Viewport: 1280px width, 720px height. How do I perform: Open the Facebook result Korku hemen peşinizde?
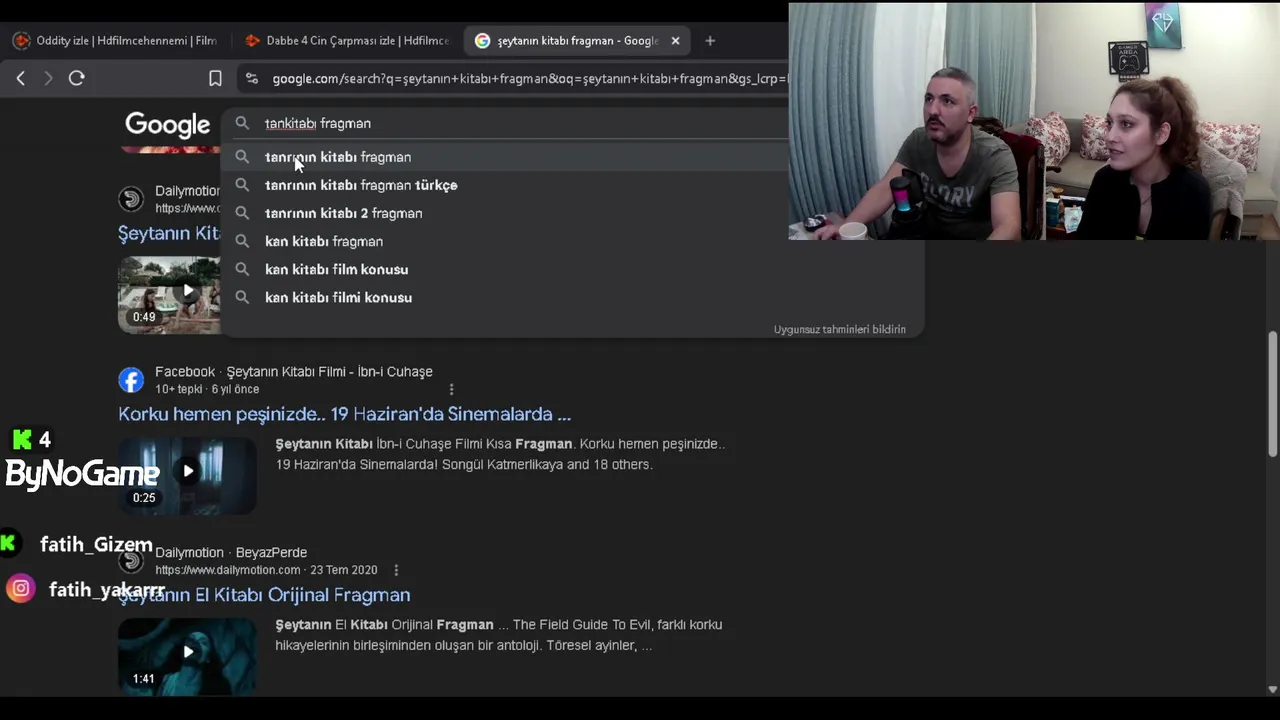[x=344, y=414]
